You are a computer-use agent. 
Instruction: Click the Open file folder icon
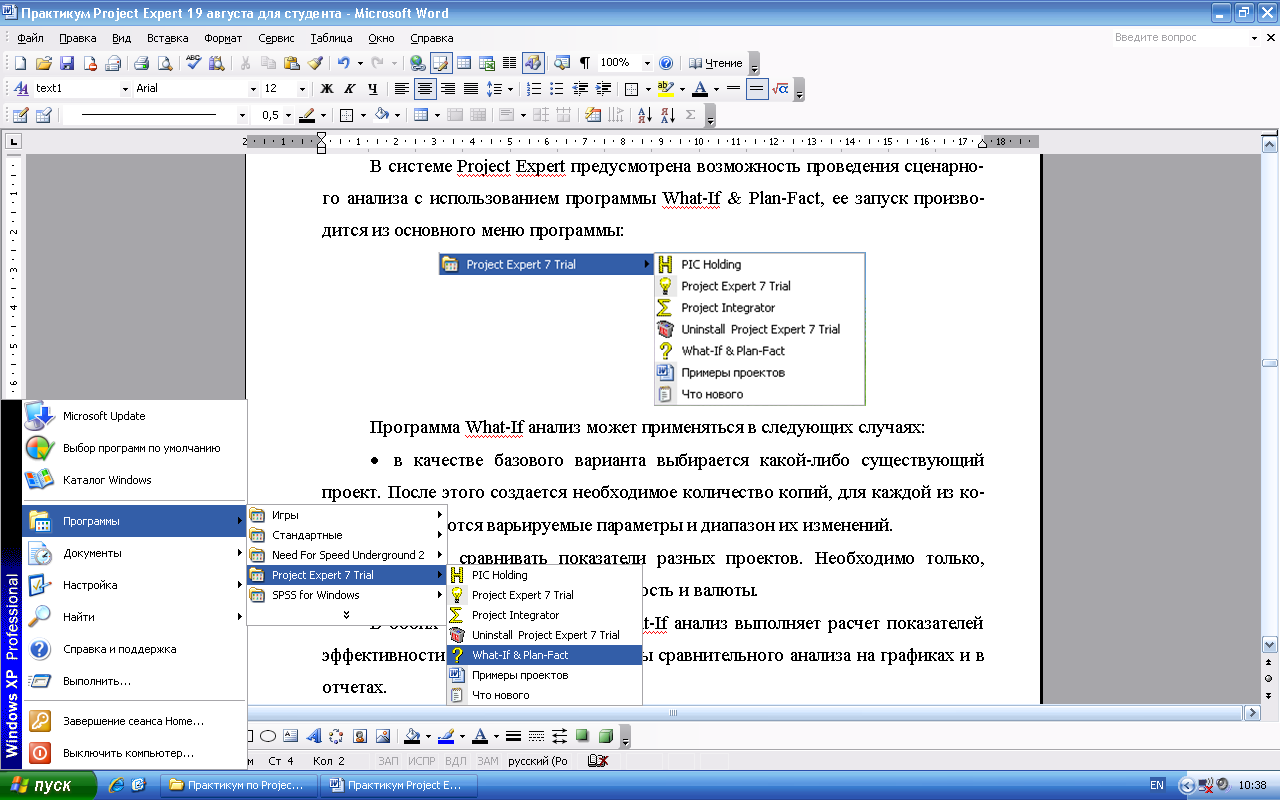(44, 63)
